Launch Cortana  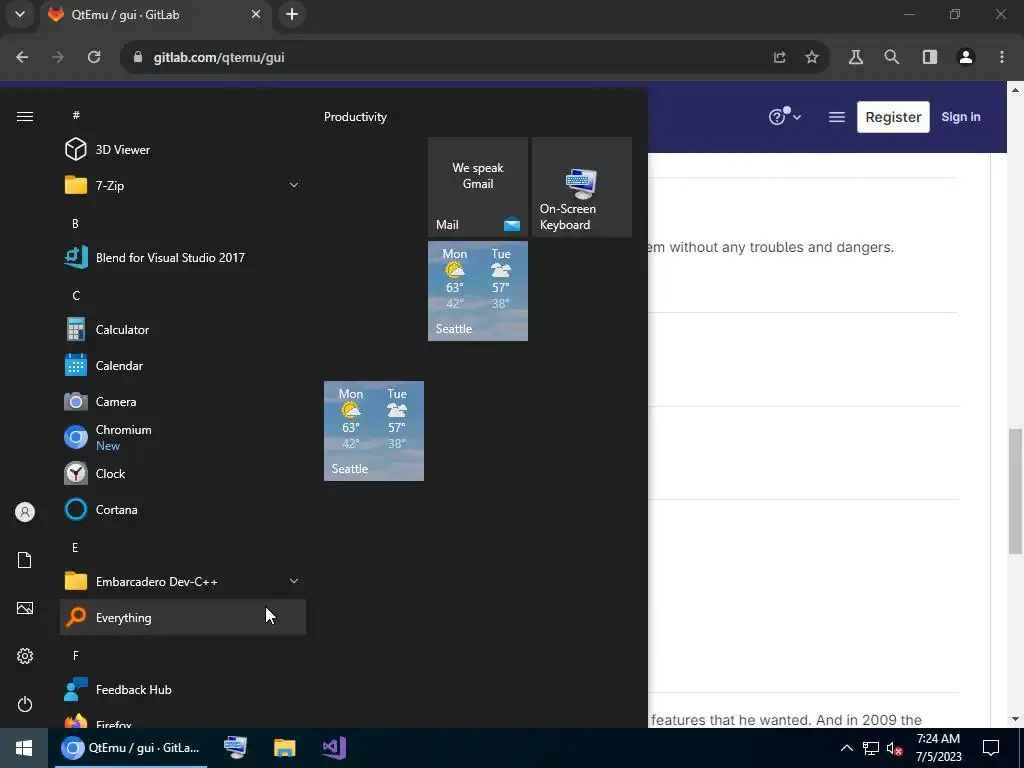tap(183, 509)
